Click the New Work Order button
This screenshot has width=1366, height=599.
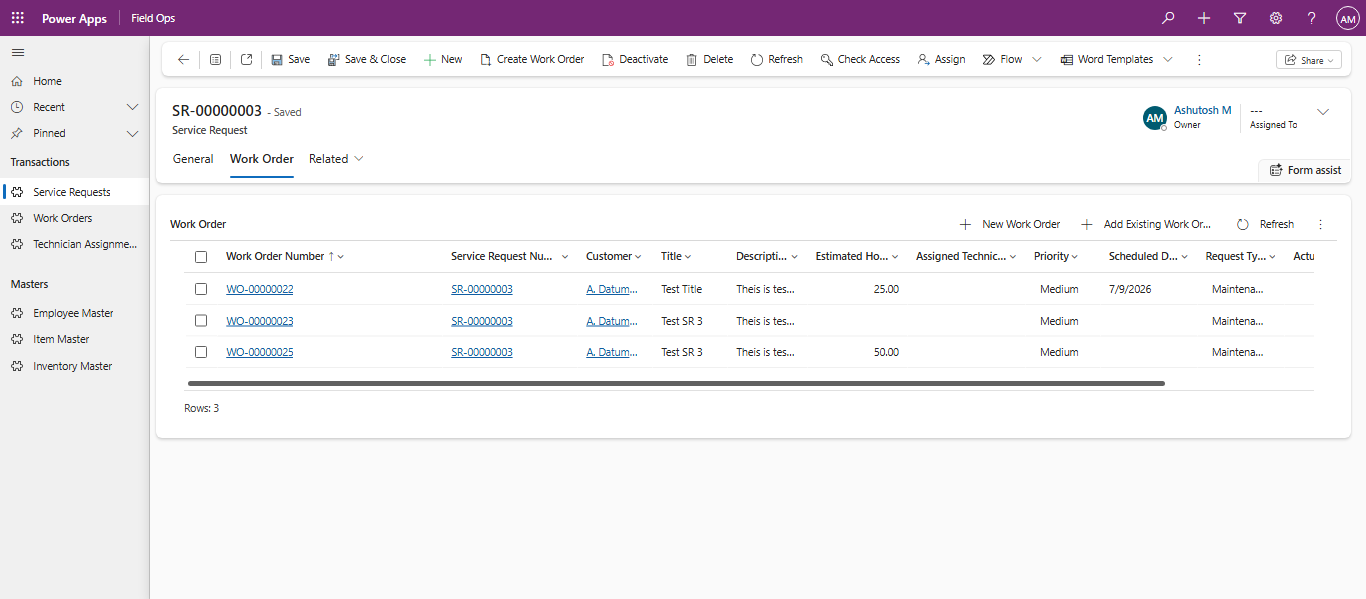pos(1010,225)
